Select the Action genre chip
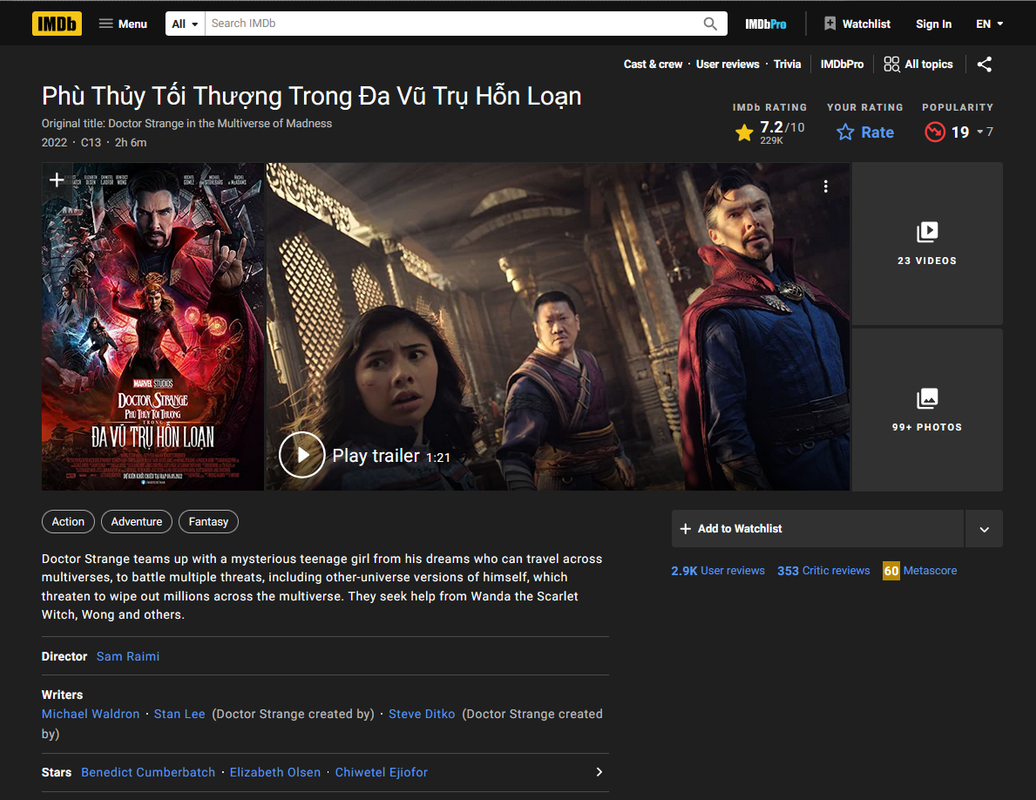Screen dimensions: 1036x800 coord(68,521)
